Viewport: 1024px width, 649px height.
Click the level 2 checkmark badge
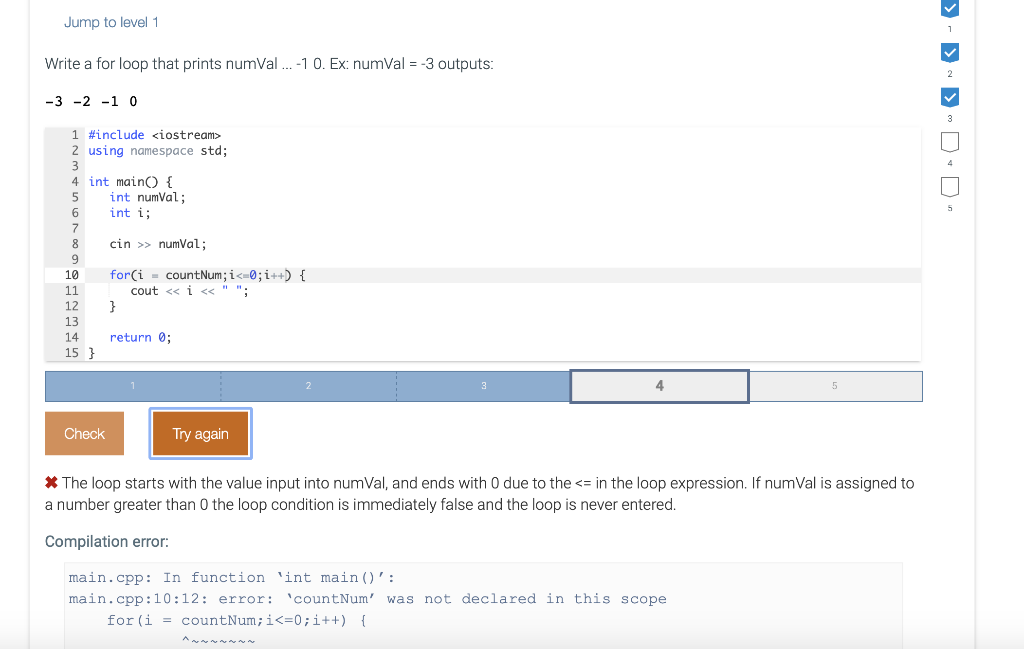pyautogui.click(x=950, y=52)
